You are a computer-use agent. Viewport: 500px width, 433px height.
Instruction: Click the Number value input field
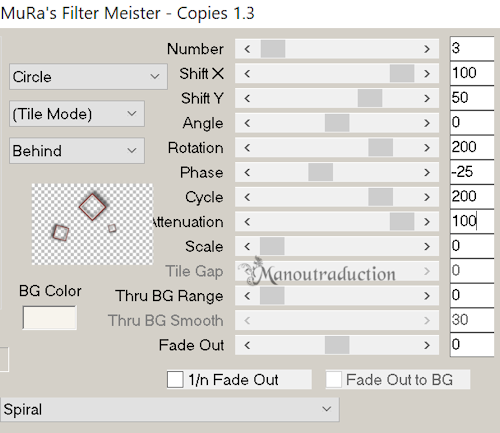tap(472, 48)
